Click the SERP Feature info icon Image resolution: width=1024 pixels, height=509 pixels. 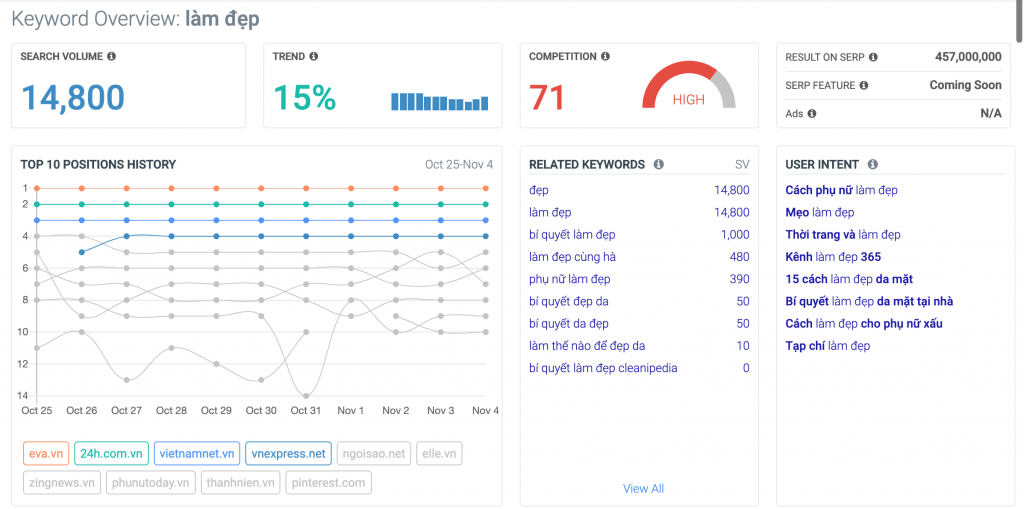[x=864, y=86]
